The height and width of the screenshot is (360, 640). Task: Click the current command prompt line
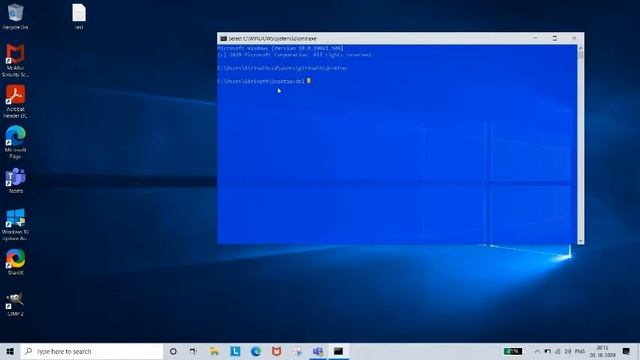(264, 81)
